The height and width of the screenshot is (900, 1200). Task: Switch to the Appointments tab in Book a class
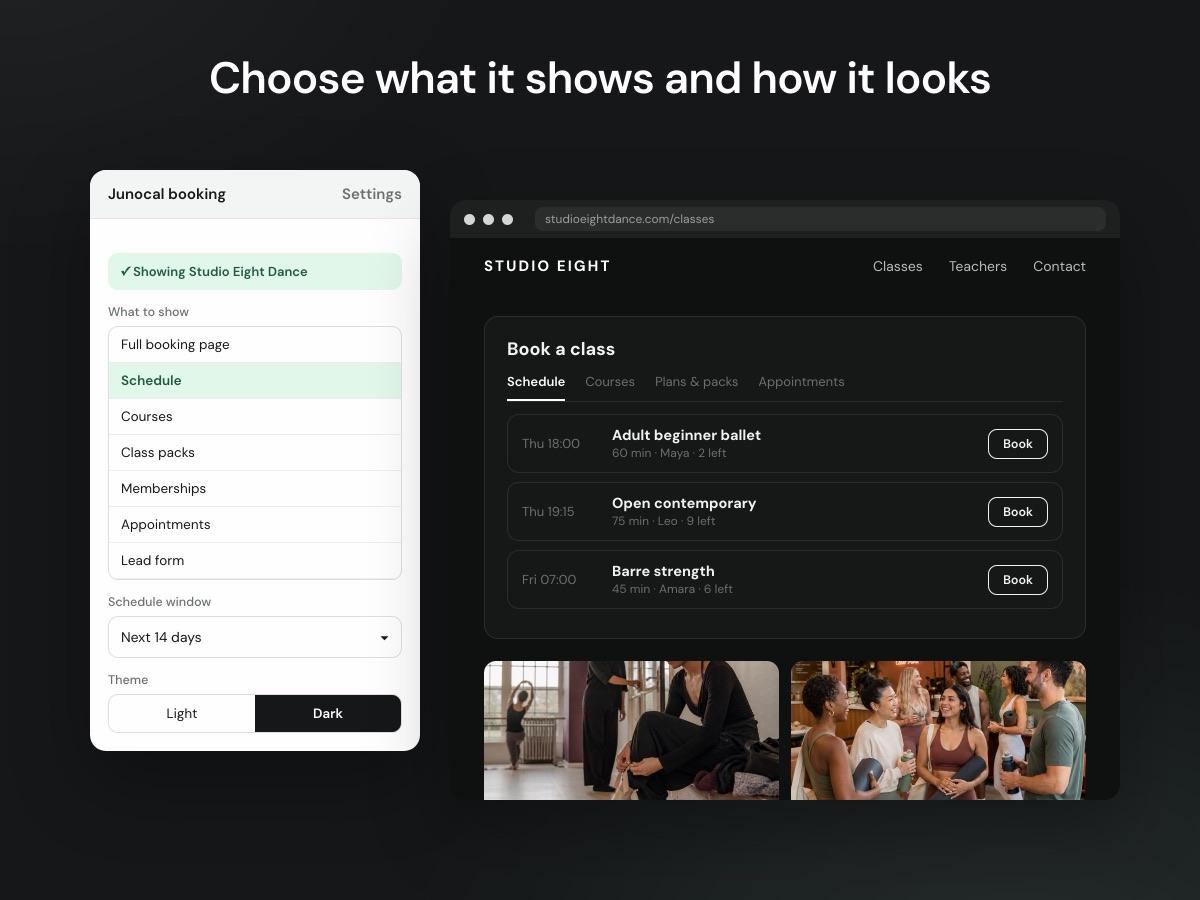(801, 382)
